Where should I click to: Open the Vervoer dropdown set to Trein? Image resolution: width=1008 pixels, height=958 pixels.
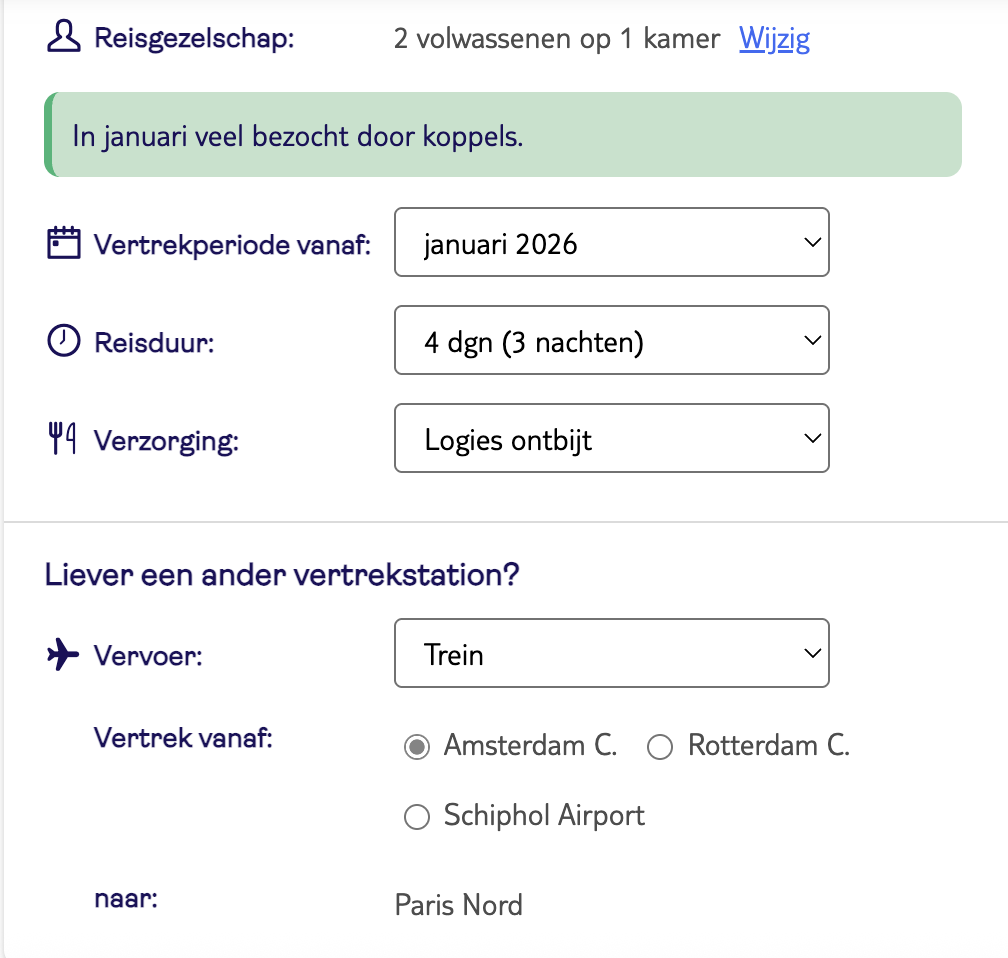pos(611,654)
